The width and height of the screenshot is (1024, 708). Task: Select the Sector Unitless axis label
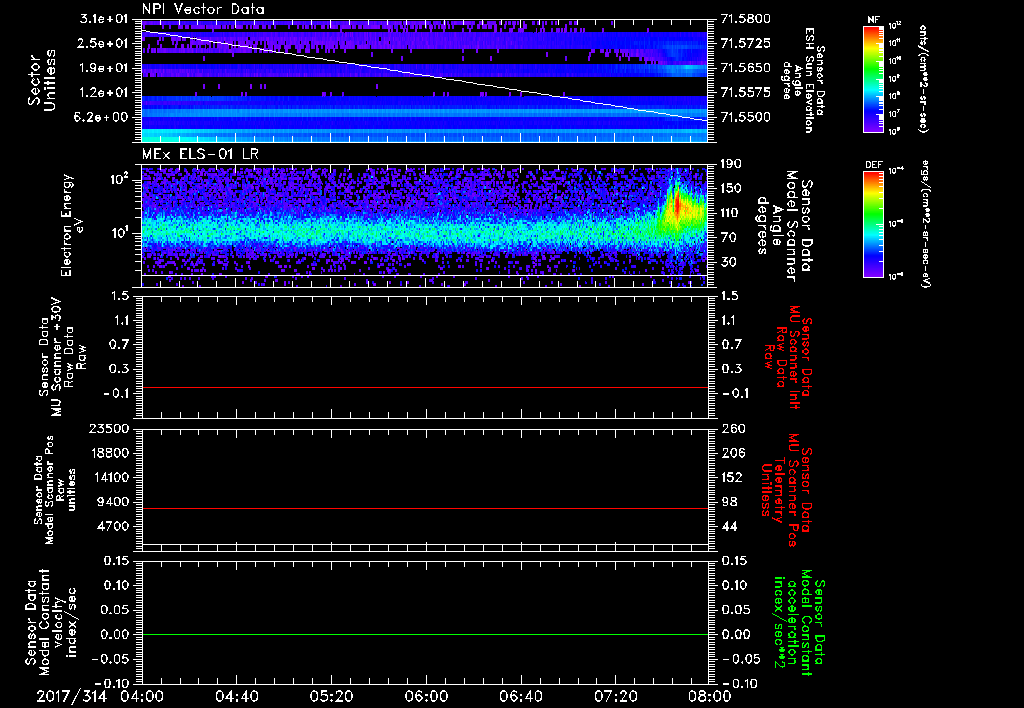tap(41, 80)
